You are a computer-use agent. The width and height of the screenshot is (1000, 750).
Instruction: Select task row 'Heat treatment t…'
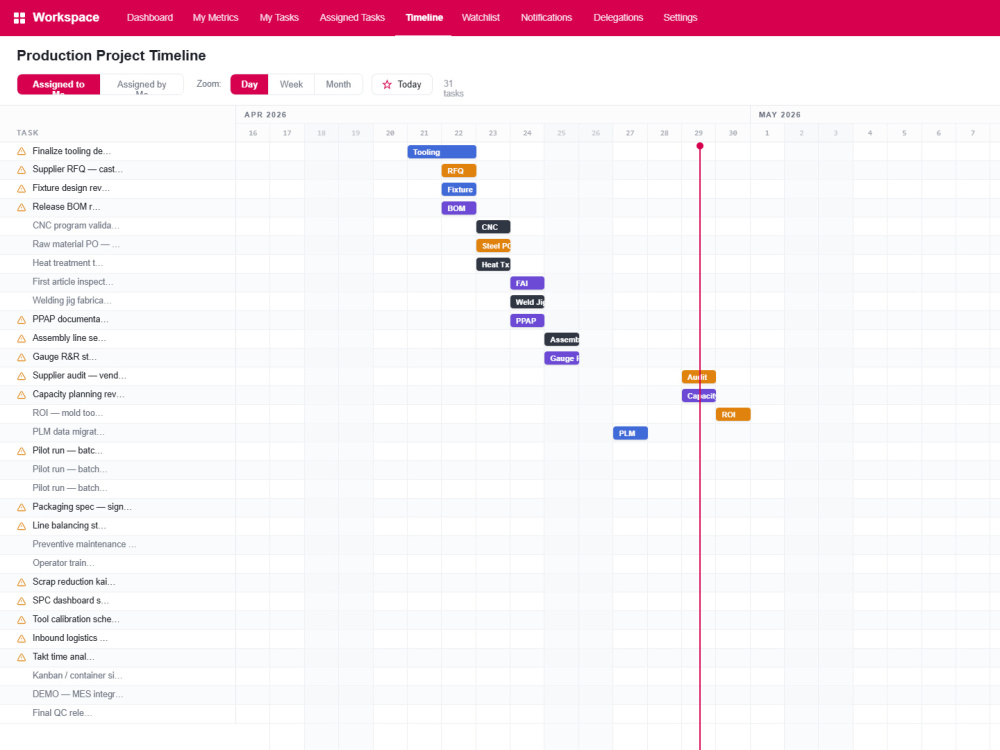(x=118, y=263)
